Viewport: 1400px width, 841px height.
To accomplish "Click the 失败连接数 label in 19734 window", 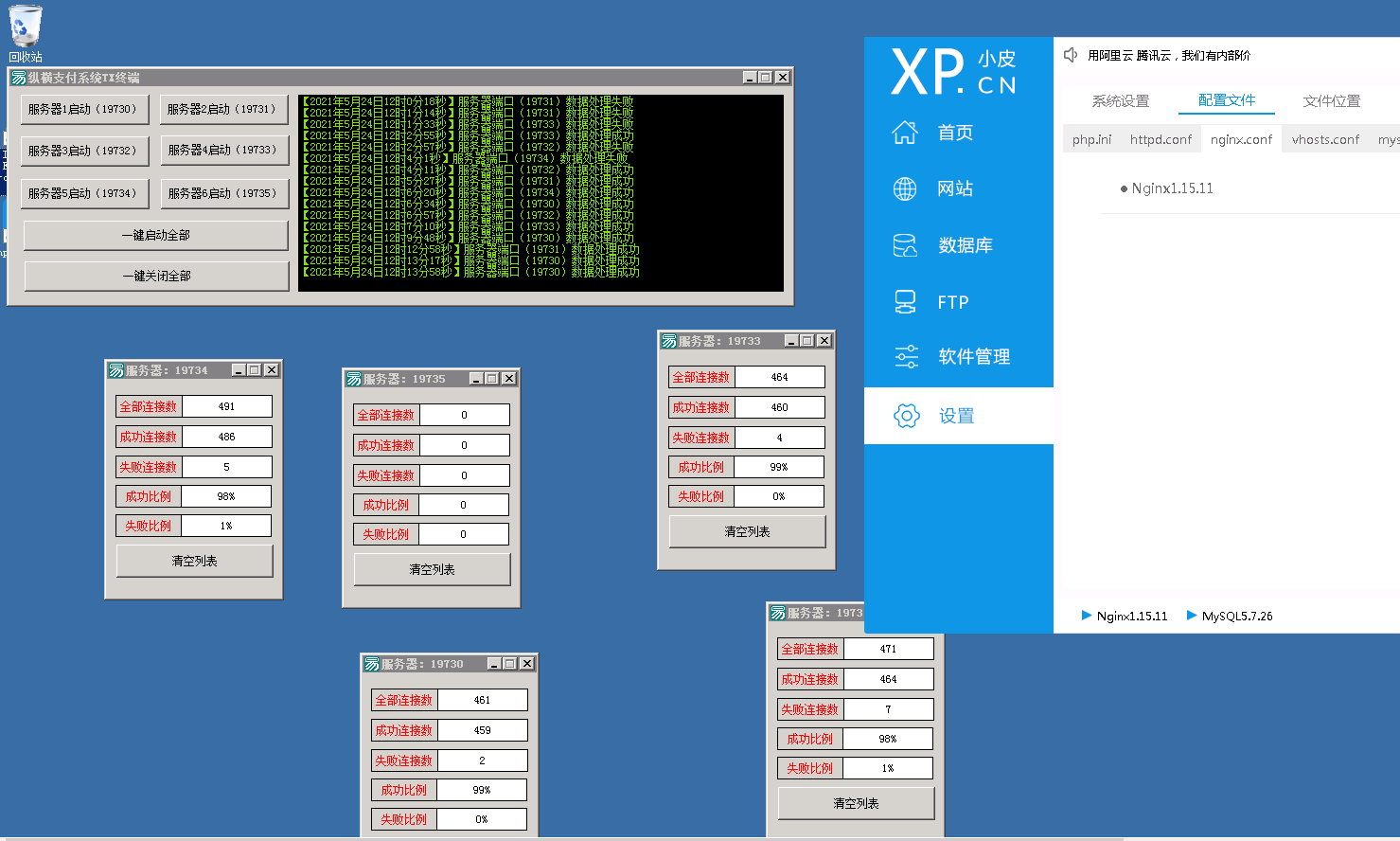I will click(148, 467).
